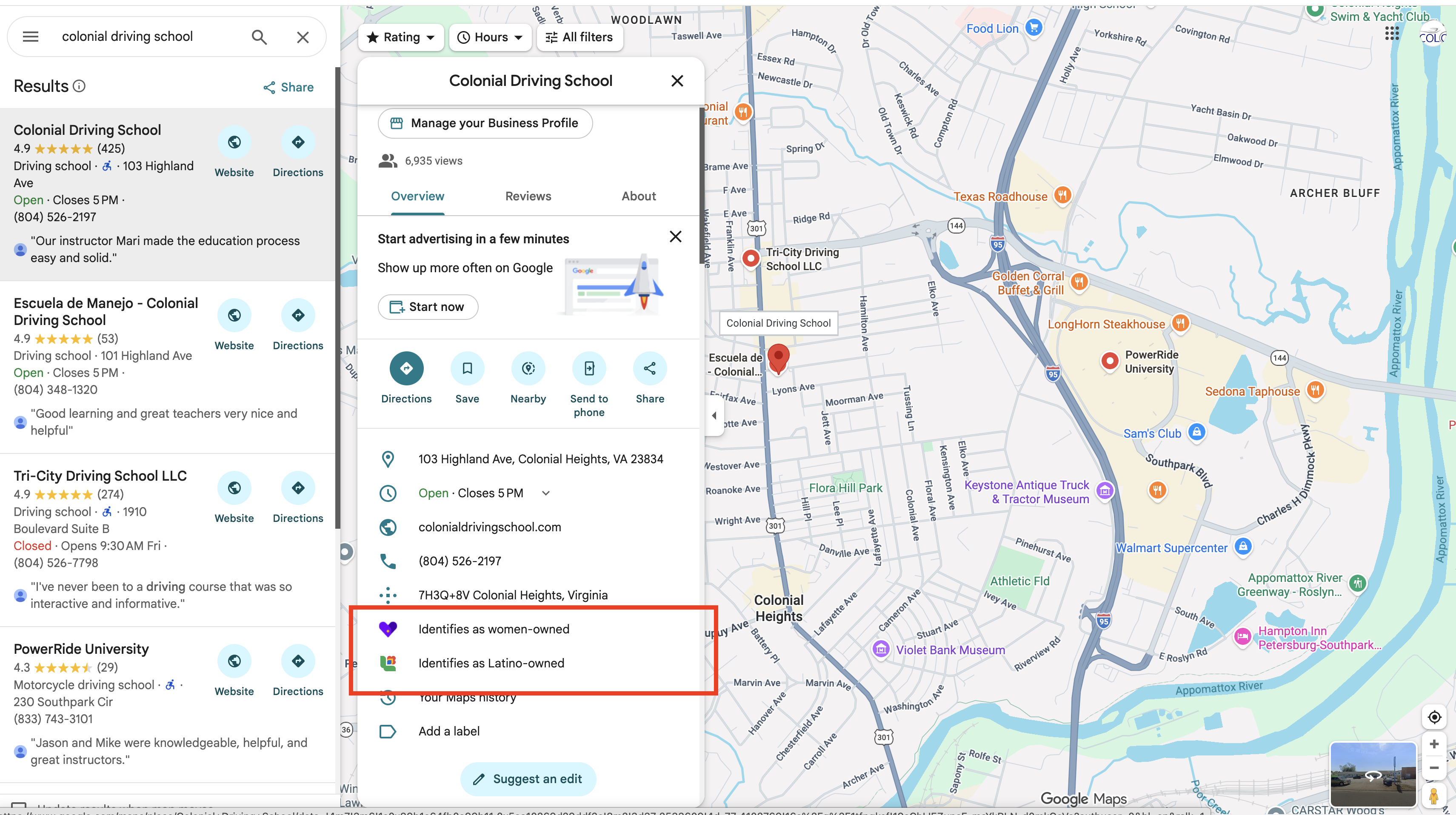Screen dimensions: 1456x815
Task: Click Texas Roadhouse restaurant marker
Action: pyautogui.click(x=1062, y=196)
